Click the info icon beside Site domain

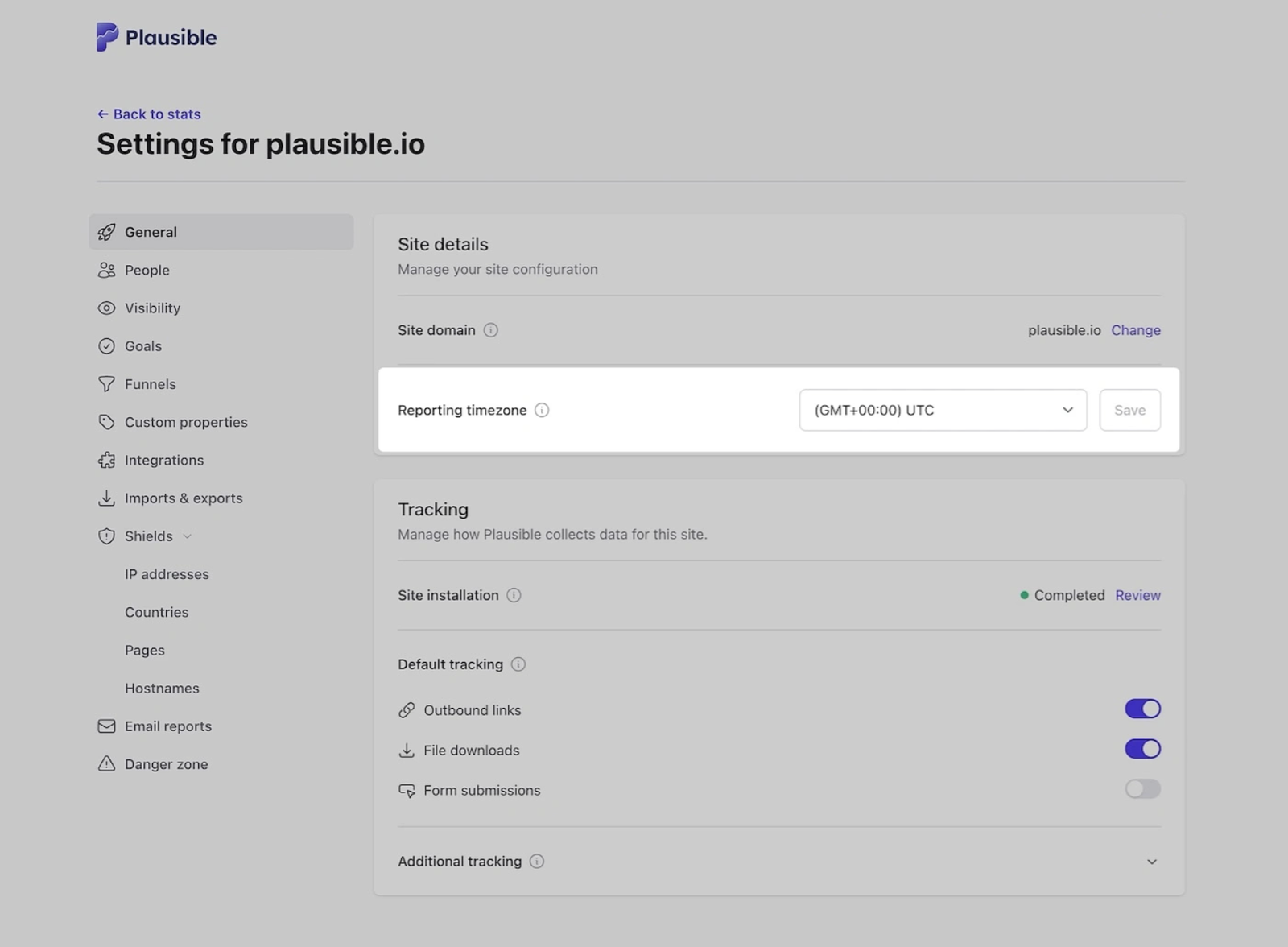click(x=490, y=330)
